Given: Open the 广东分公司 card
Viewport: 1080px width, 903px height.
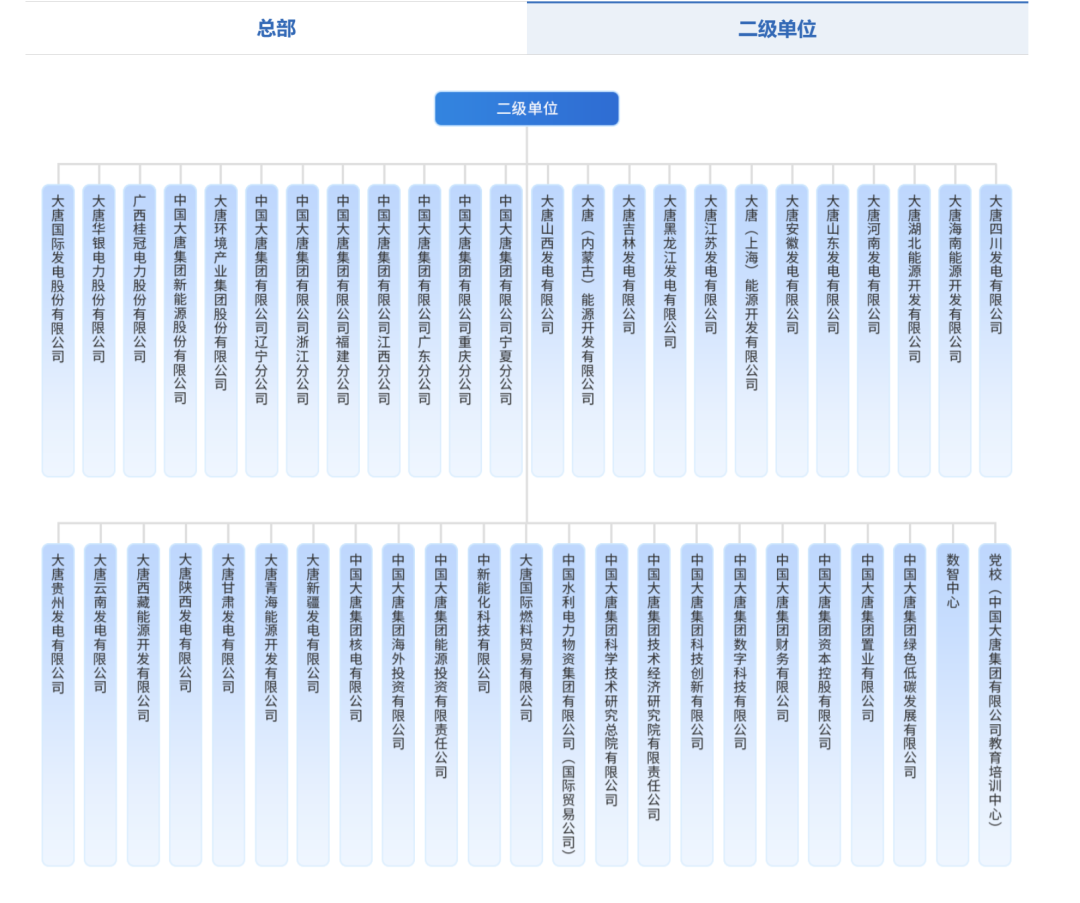Looking at the screenshot, I should click(424, 331).
